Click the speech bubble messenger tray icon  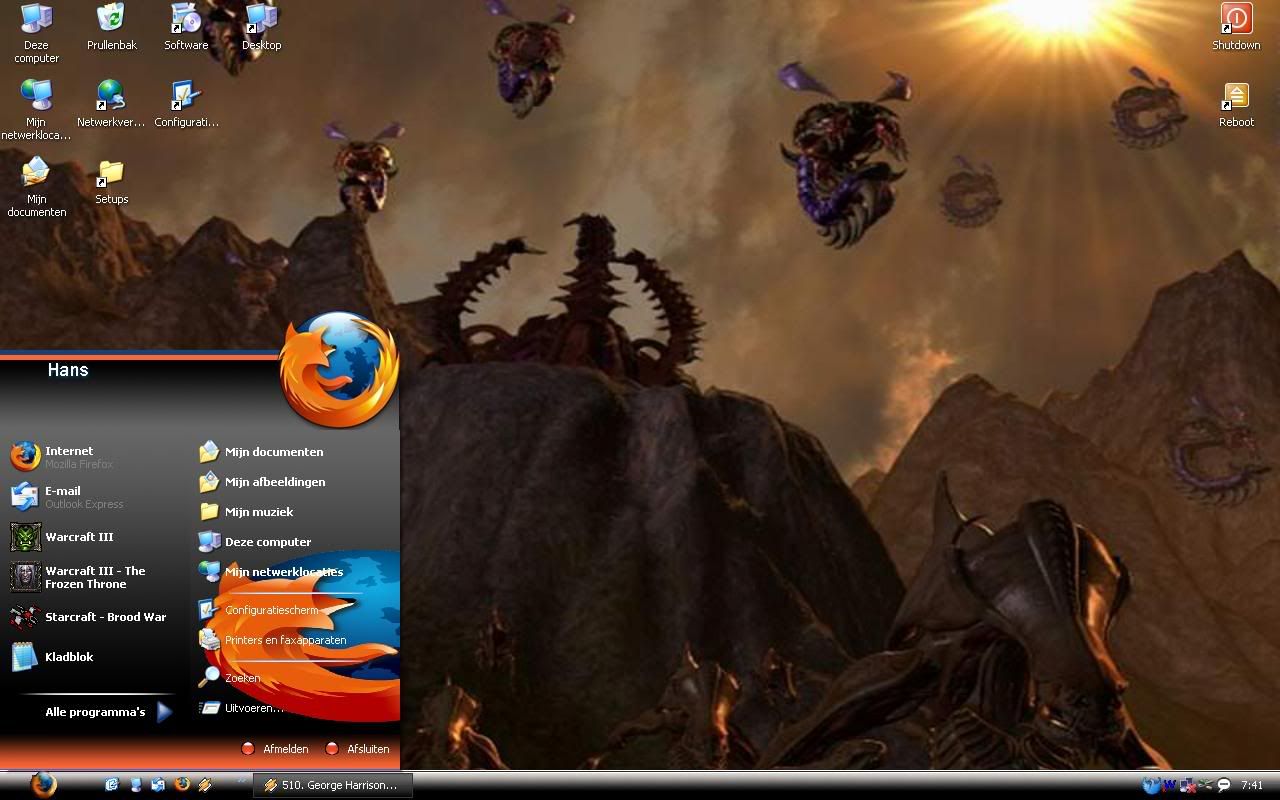tap(1223, 785)
